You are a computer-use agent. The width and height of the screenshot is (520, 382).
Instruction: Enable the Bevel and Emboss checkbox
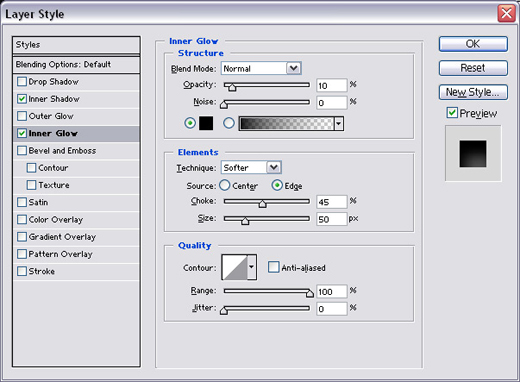(22, 151)
